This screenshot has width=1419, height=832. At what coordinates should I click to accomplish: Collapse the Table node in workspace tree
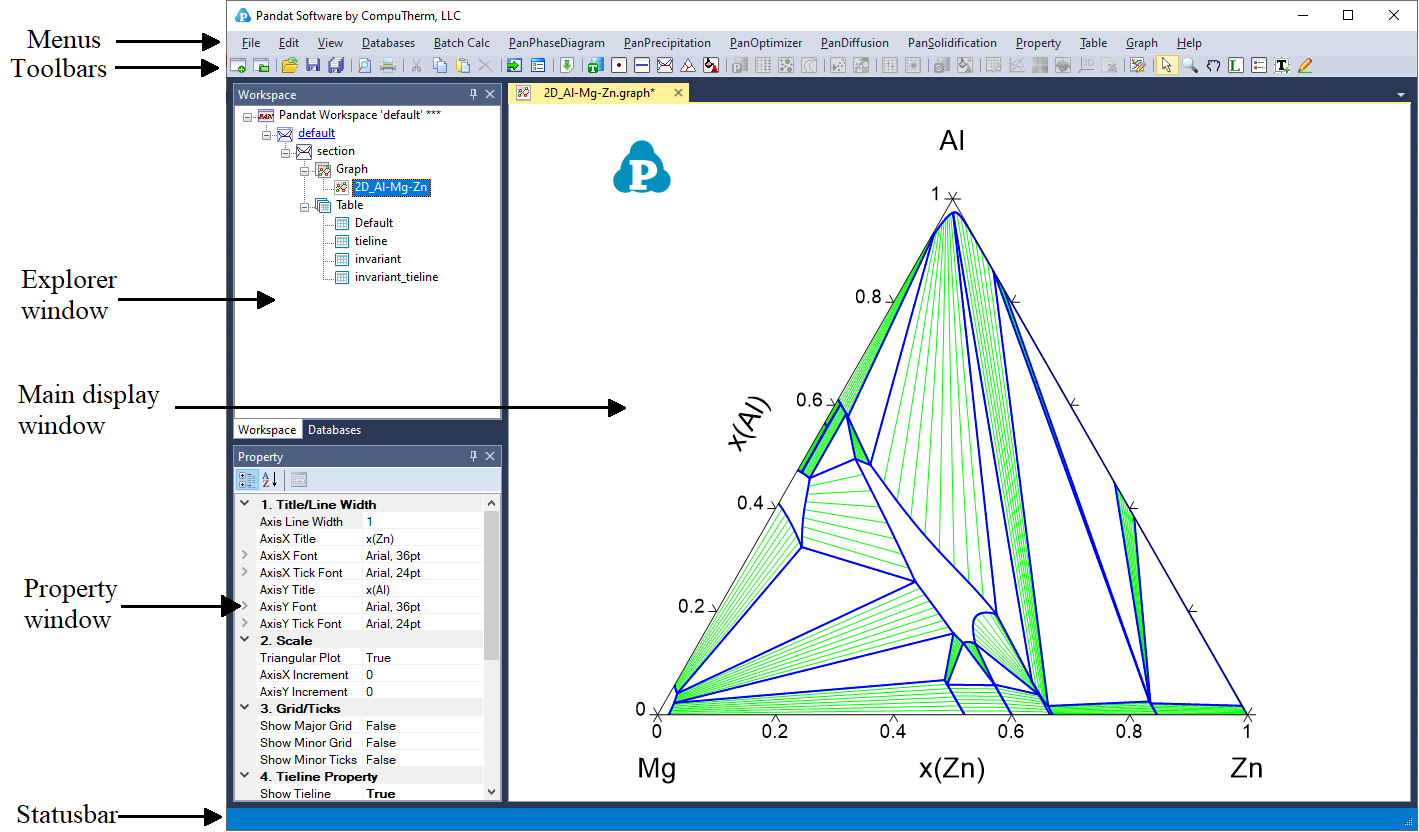(x=305, y=206)
